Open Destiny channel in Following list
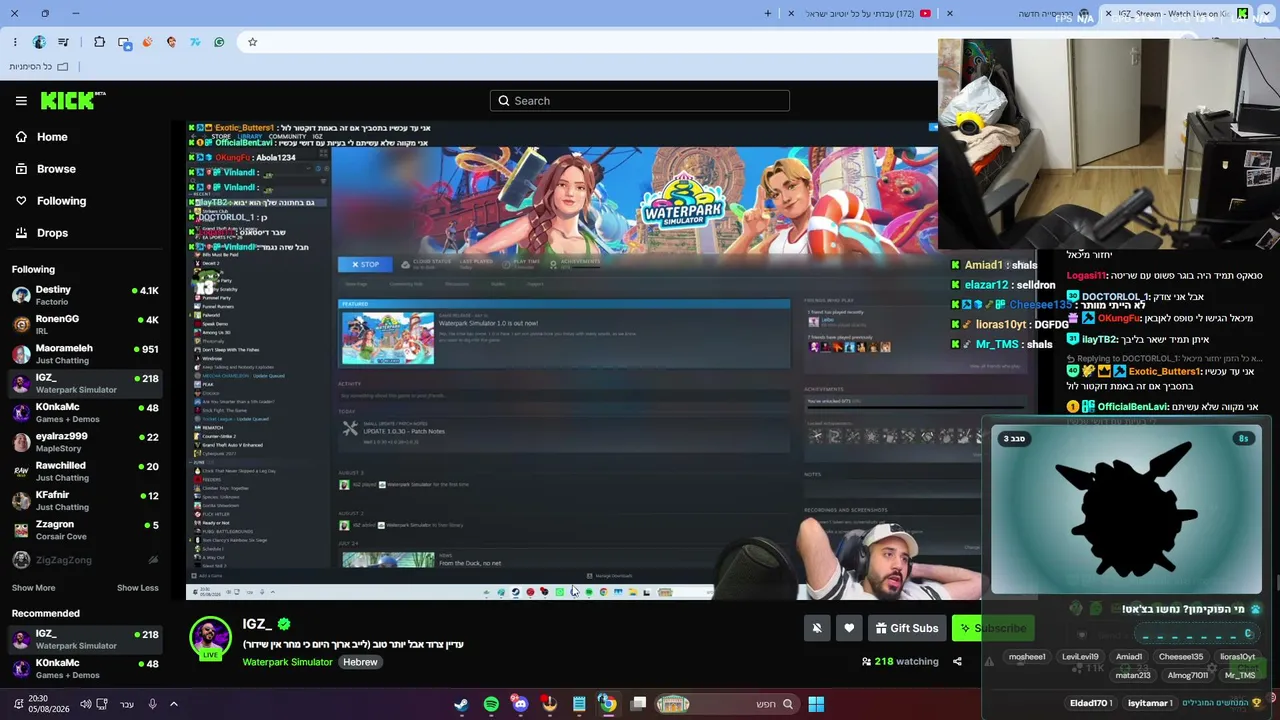 [85, 295]
